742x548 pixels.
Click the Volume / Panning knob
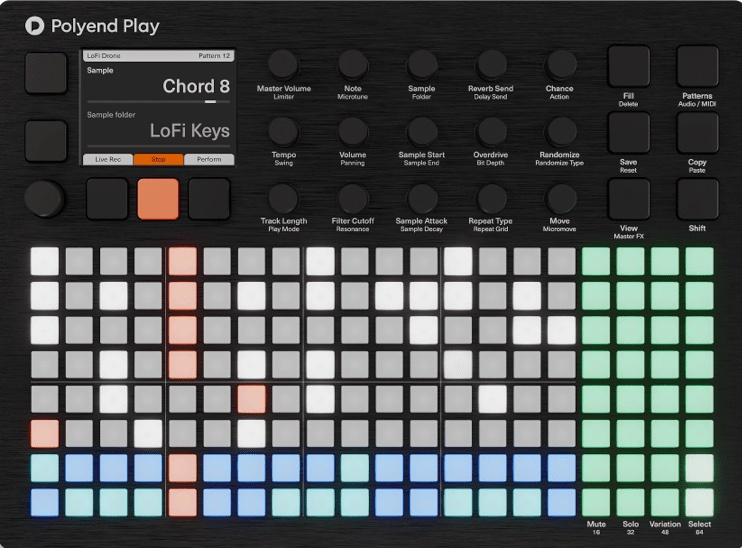pos(353,132)
